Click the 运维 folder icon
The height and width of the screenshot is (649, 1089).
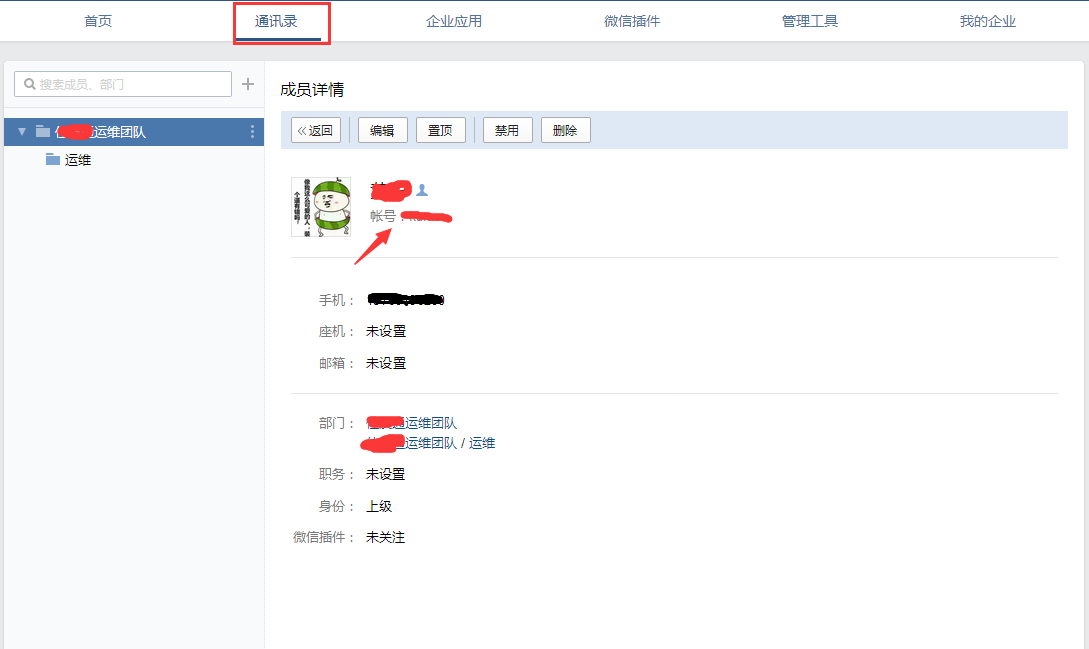[x=52, y=160]
